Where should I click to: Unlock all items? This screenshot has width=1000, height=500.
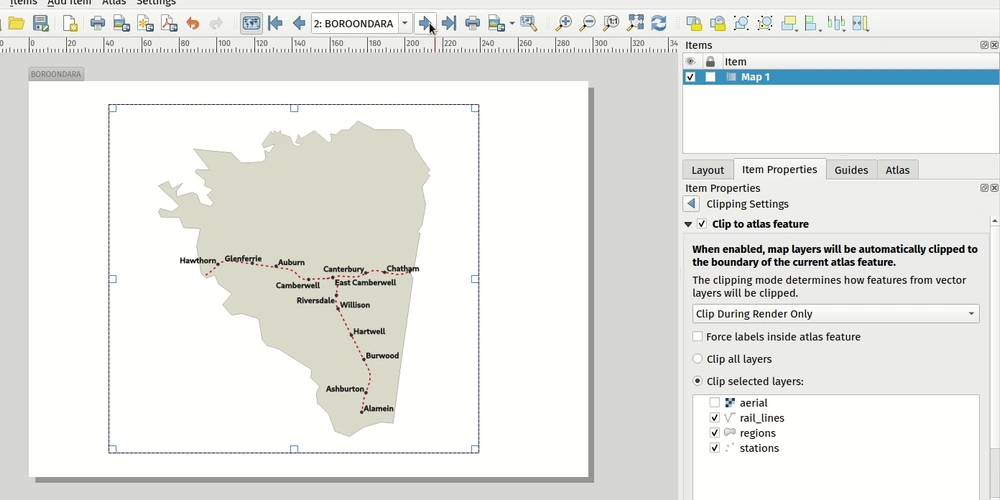coord(718,24)
